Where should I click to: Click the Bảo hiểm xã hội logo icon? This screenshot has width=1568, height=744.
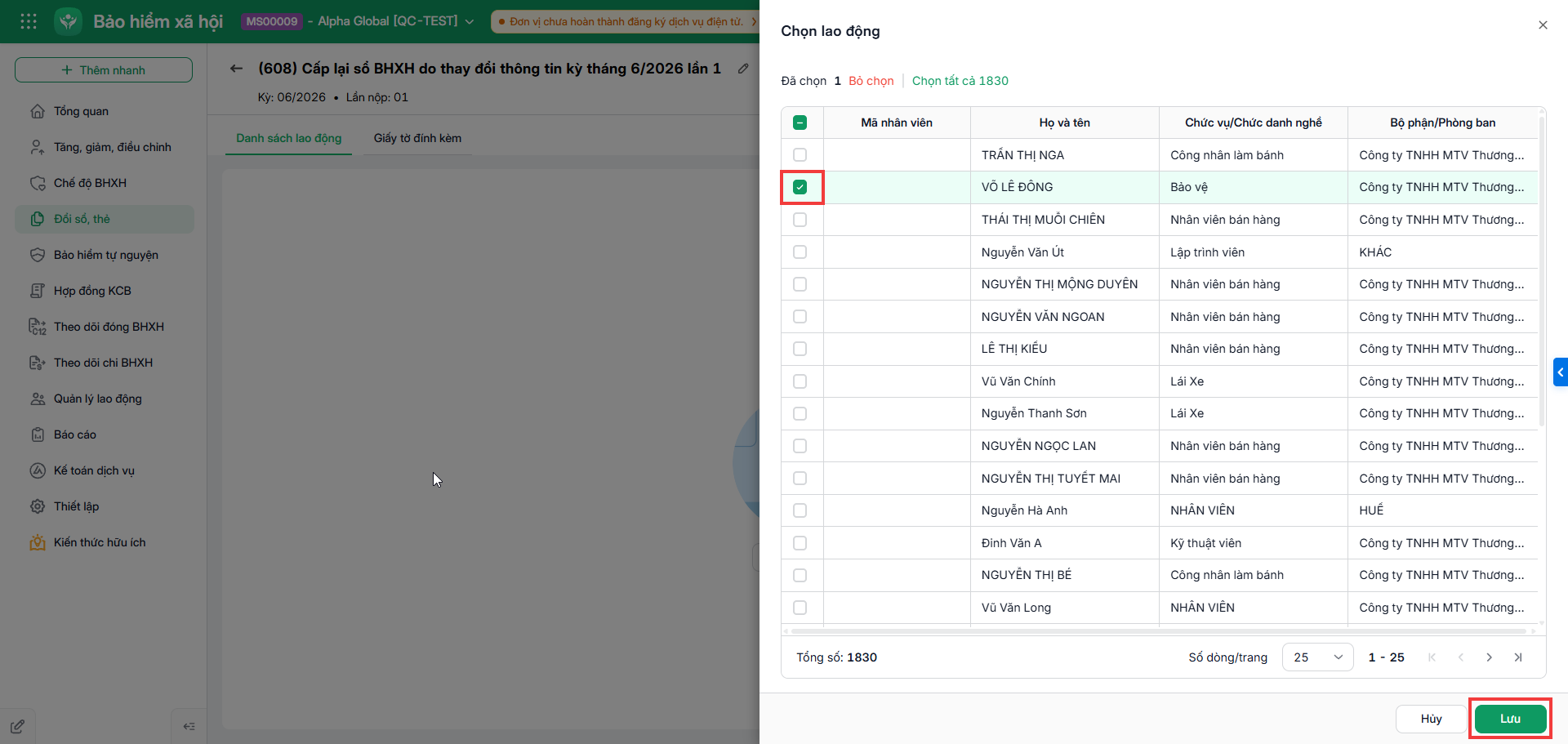[x=68, y=21]
